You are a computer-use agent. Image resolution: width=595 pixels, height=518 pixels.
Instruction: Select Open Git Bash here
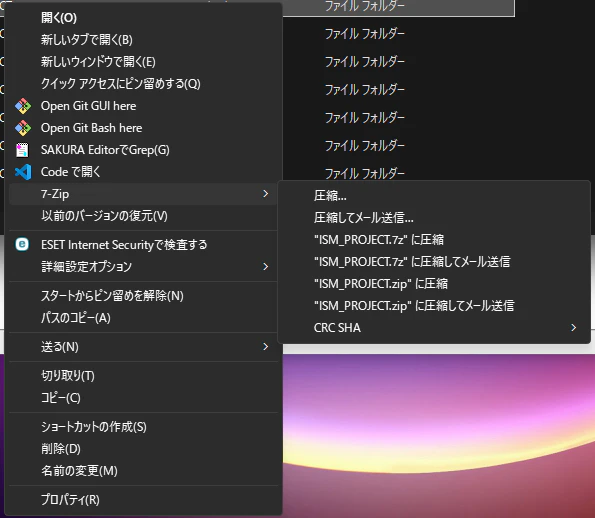143,128
